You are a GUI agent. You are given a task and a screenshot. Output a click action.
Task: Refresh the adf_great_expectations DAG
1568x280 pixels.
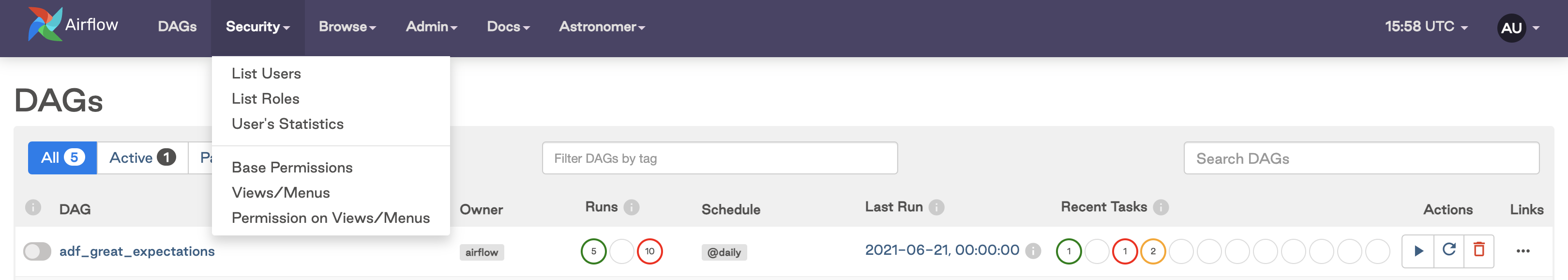click(1448, 251)
